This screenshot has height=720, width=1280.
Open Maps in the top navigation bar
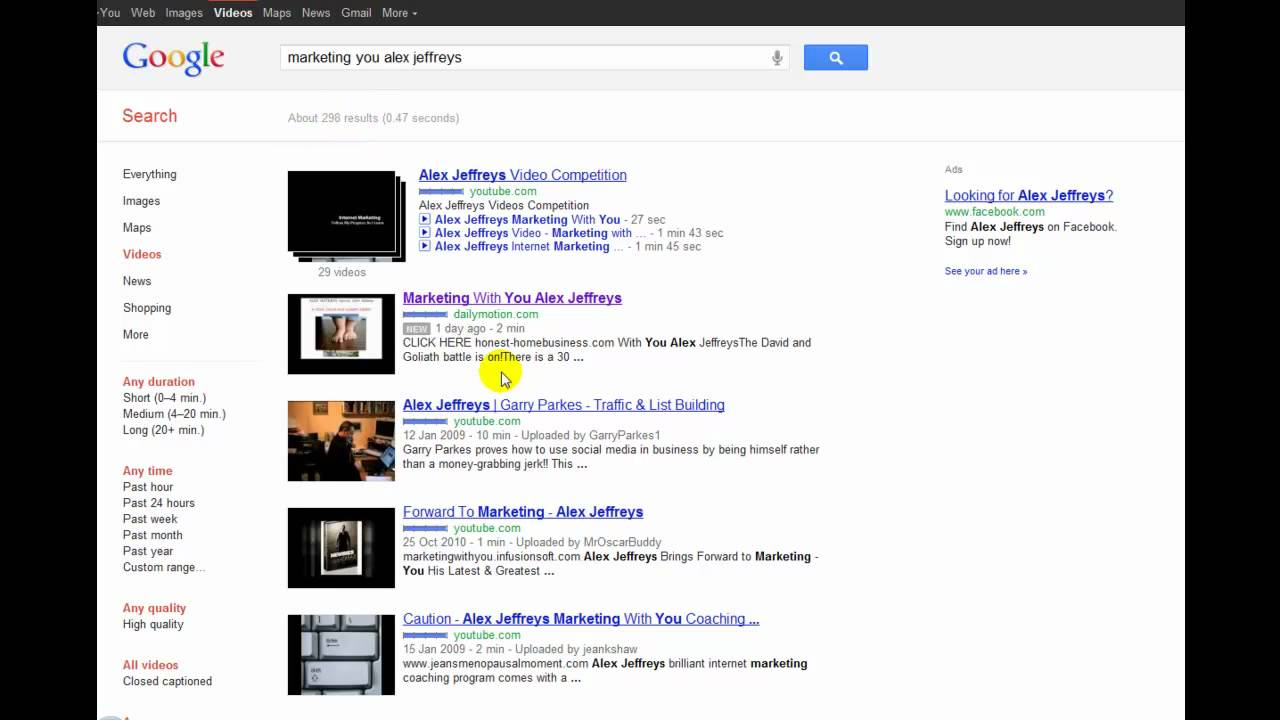[x=277, y=13]
